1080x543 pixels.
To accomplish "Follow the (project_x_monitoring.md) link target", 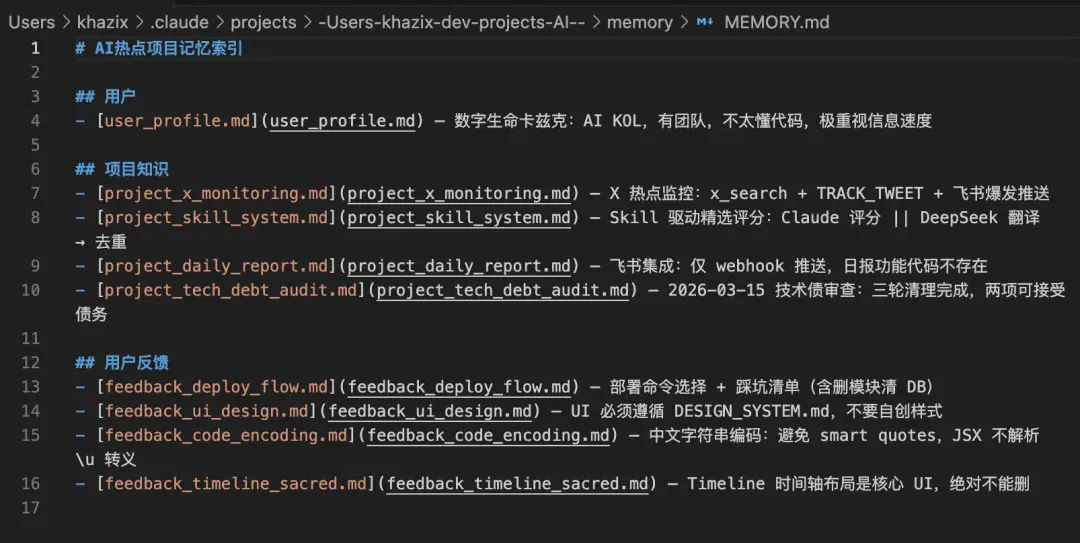I will tap(459, 194).
